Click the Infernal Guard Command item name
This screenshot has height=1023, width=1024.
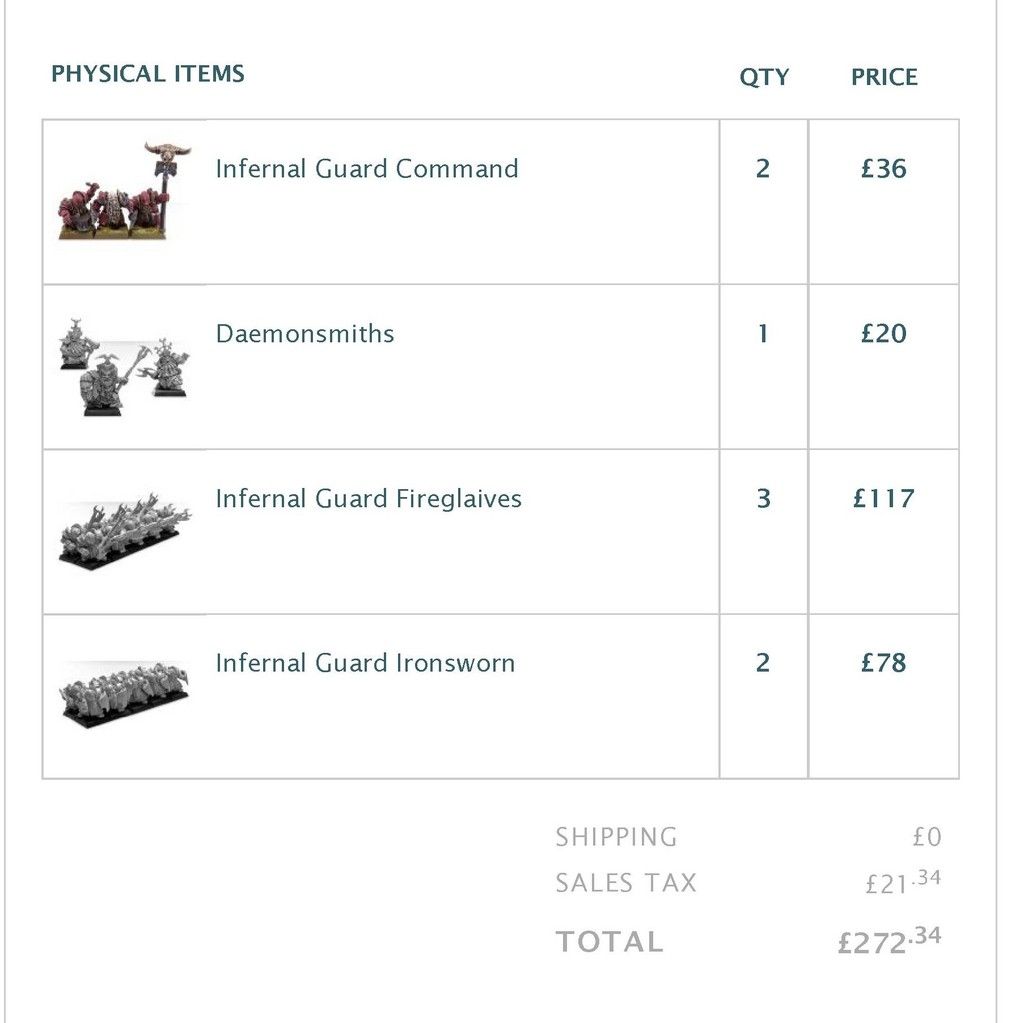coord(367,169)
